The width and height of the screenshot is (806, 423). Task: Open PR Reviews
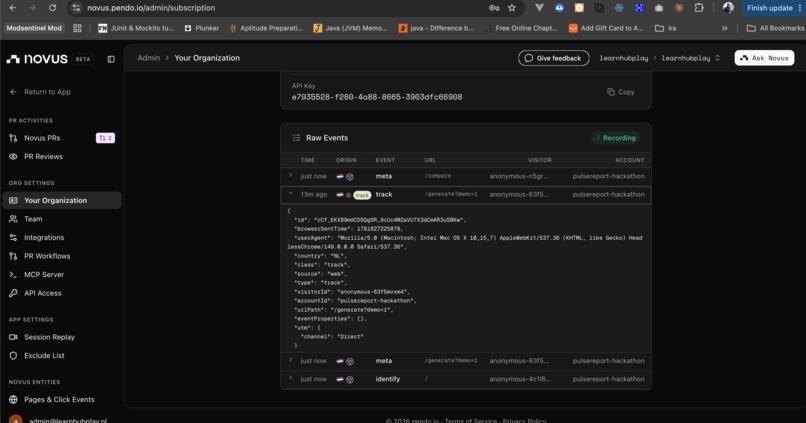click(x=43, y=156)
